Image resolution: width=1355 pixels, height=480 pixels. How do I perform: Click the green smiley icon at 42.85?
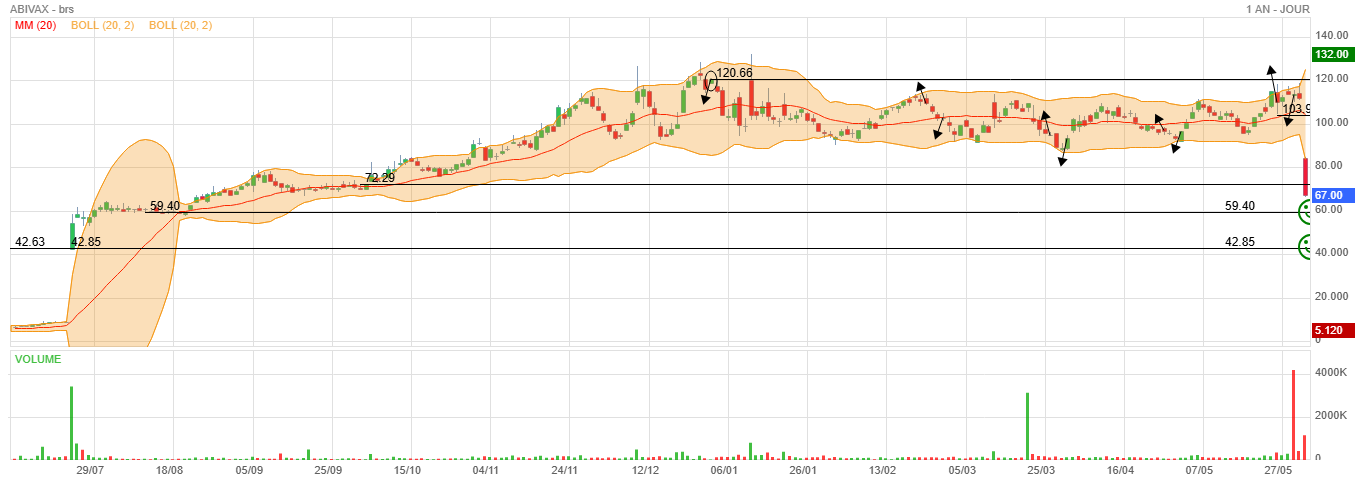point(1305,246)
